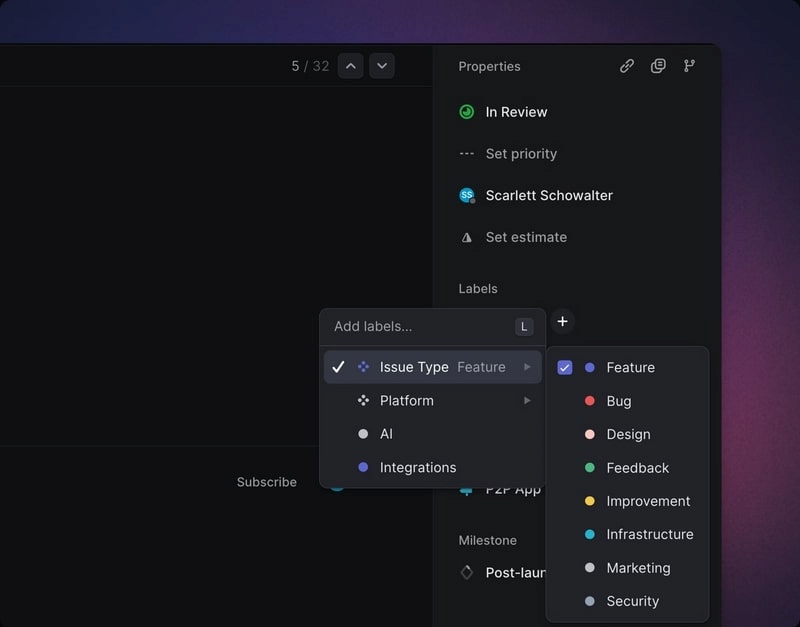Click the In Review status icon
The height and width of the screenshot is (627, 800).
pos(465,112)
